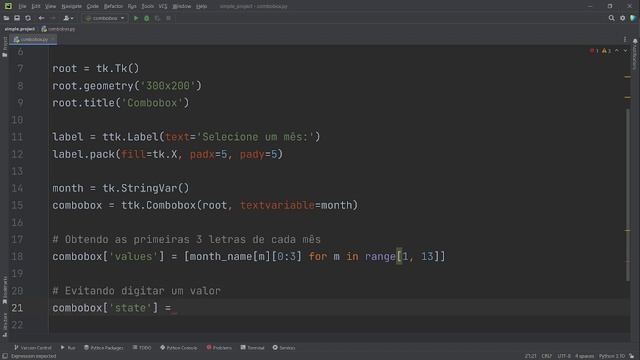Click the open folder toolbar icon
Viewport: 640px width, 360px height.
pos(6,18)
